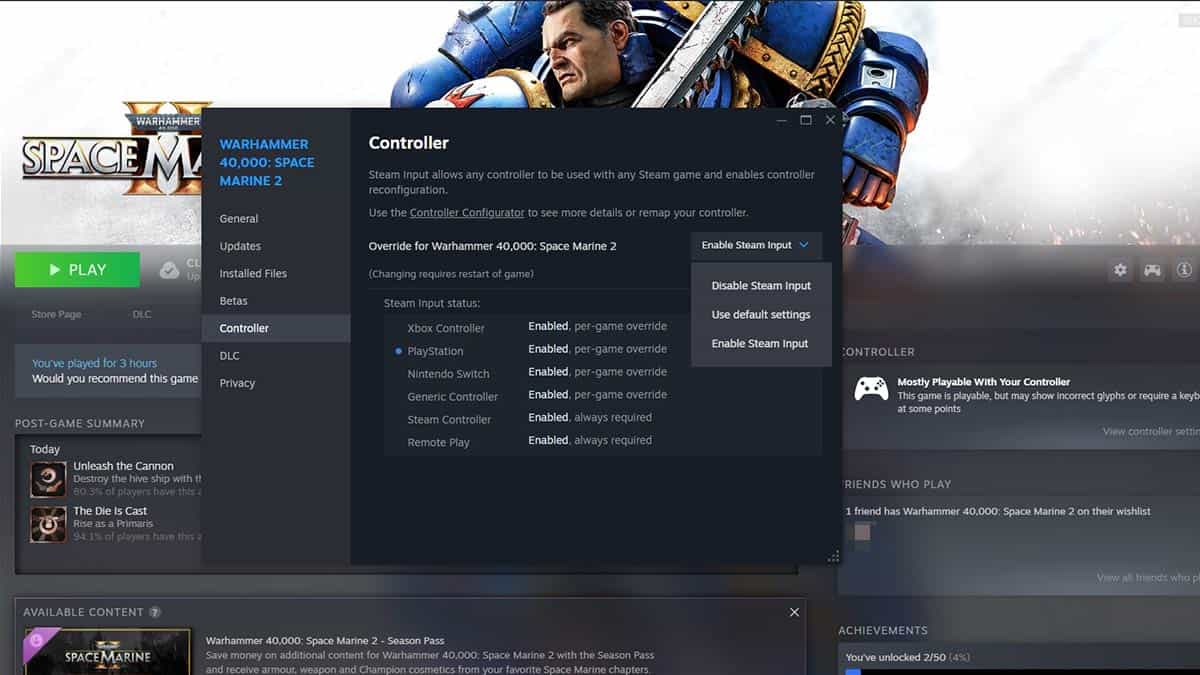The width and height of the screenshot is (1200, 675).
Task: Click the friend avatar under Friends Who Play
Action: (862, 532)
